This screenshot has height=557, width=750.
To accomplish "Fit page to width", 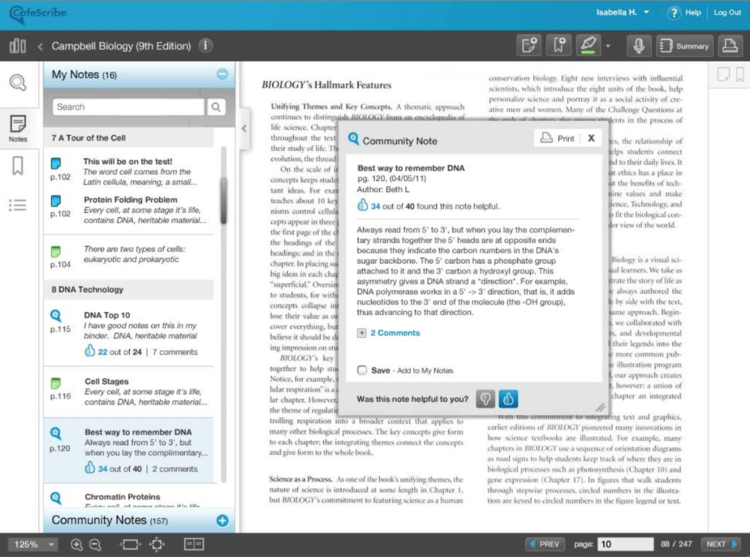I will pos(130,545).
